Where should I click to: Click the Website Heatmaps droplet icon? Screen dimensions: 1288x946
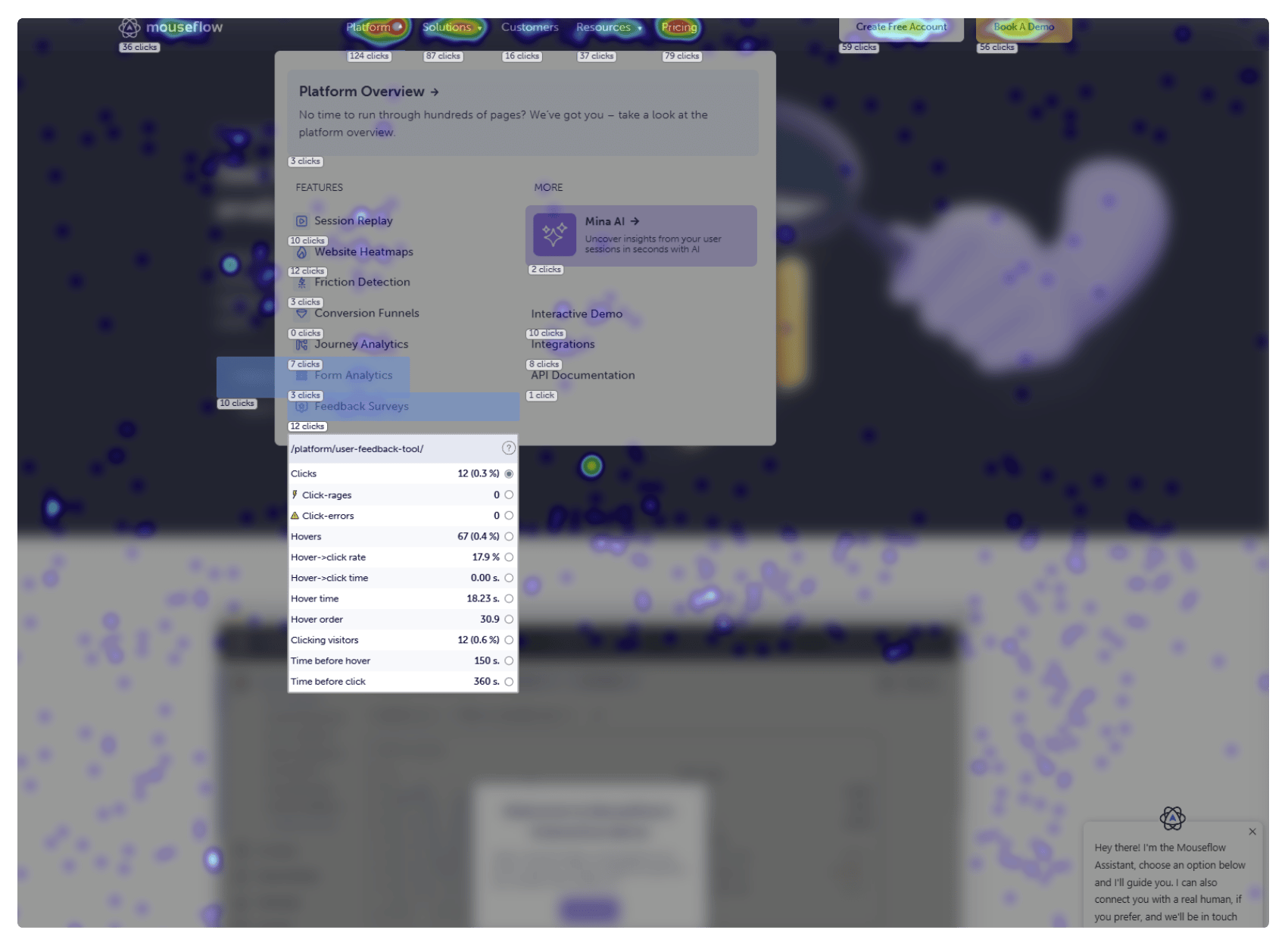point(301,251)
